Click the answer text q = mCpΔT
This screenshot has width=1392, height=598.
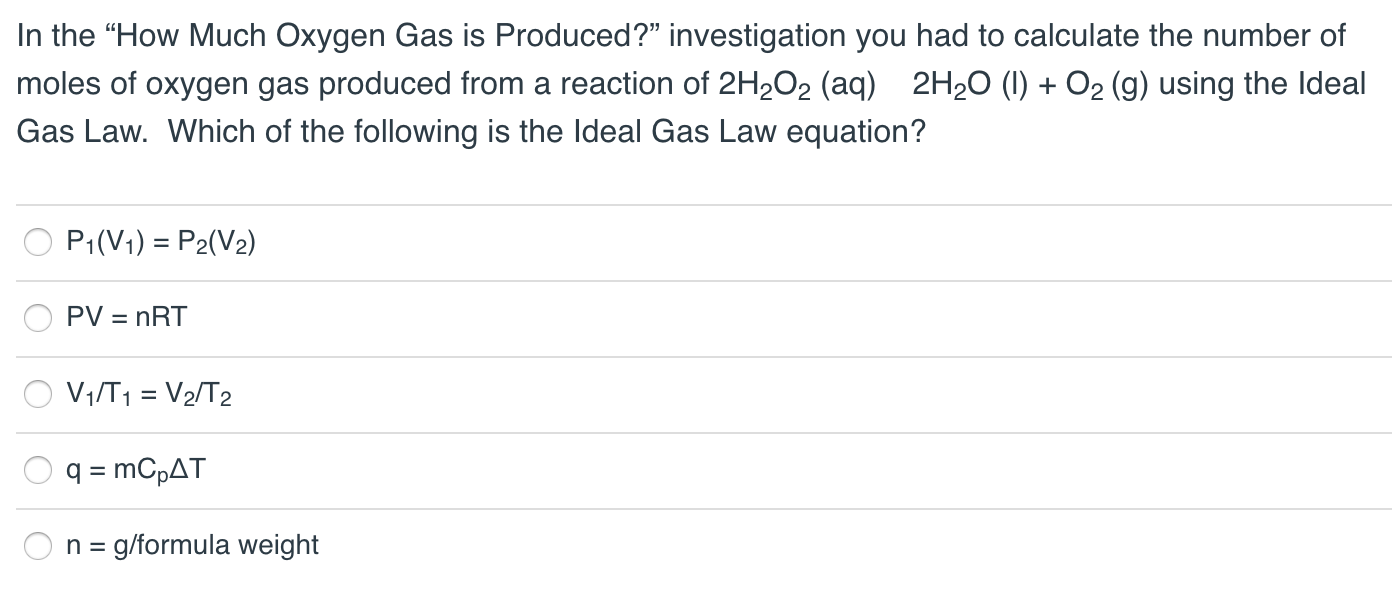(134, 470)
